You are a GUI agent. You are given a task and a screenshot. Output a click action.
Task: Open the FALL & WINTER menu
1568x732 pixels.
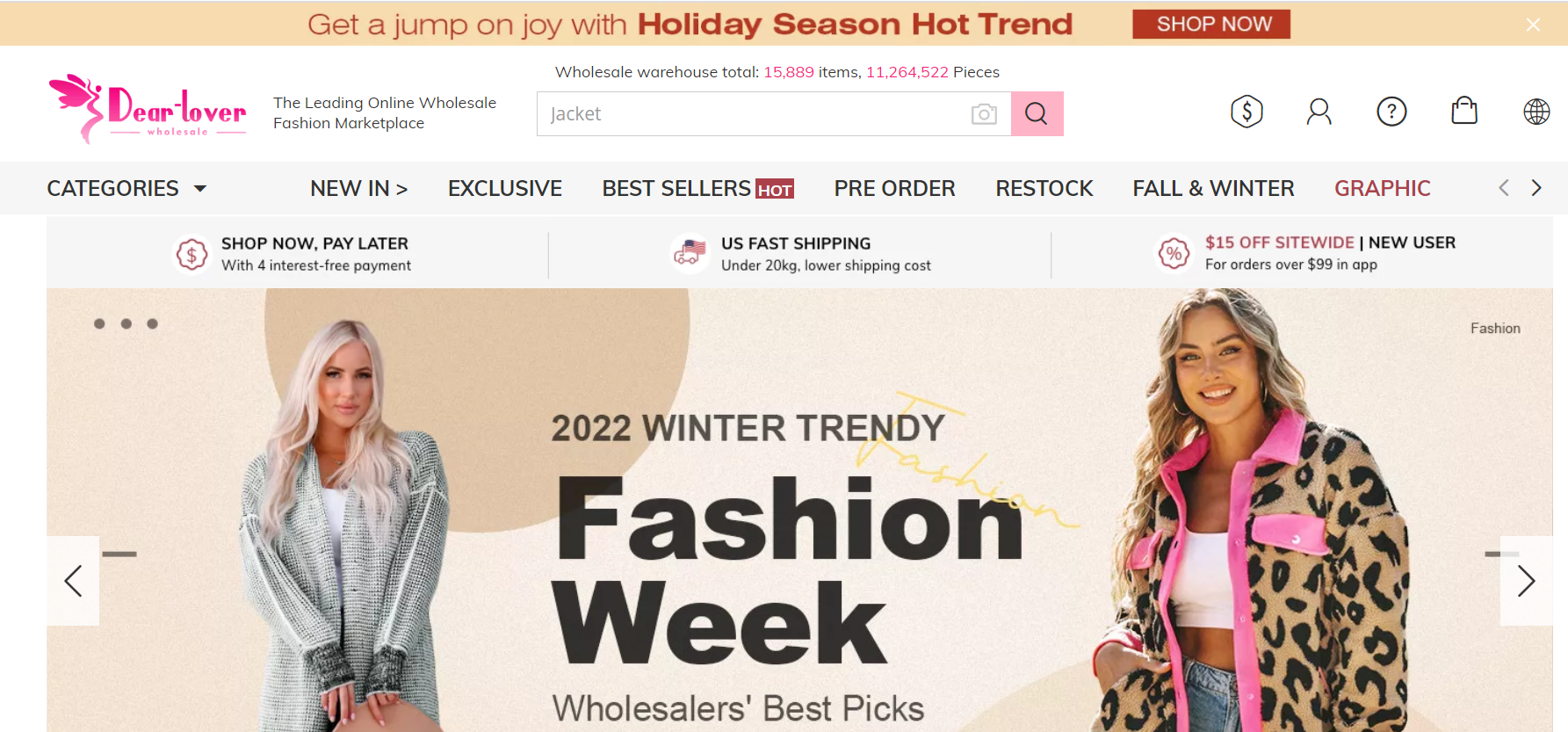[x=1213, y=188]
